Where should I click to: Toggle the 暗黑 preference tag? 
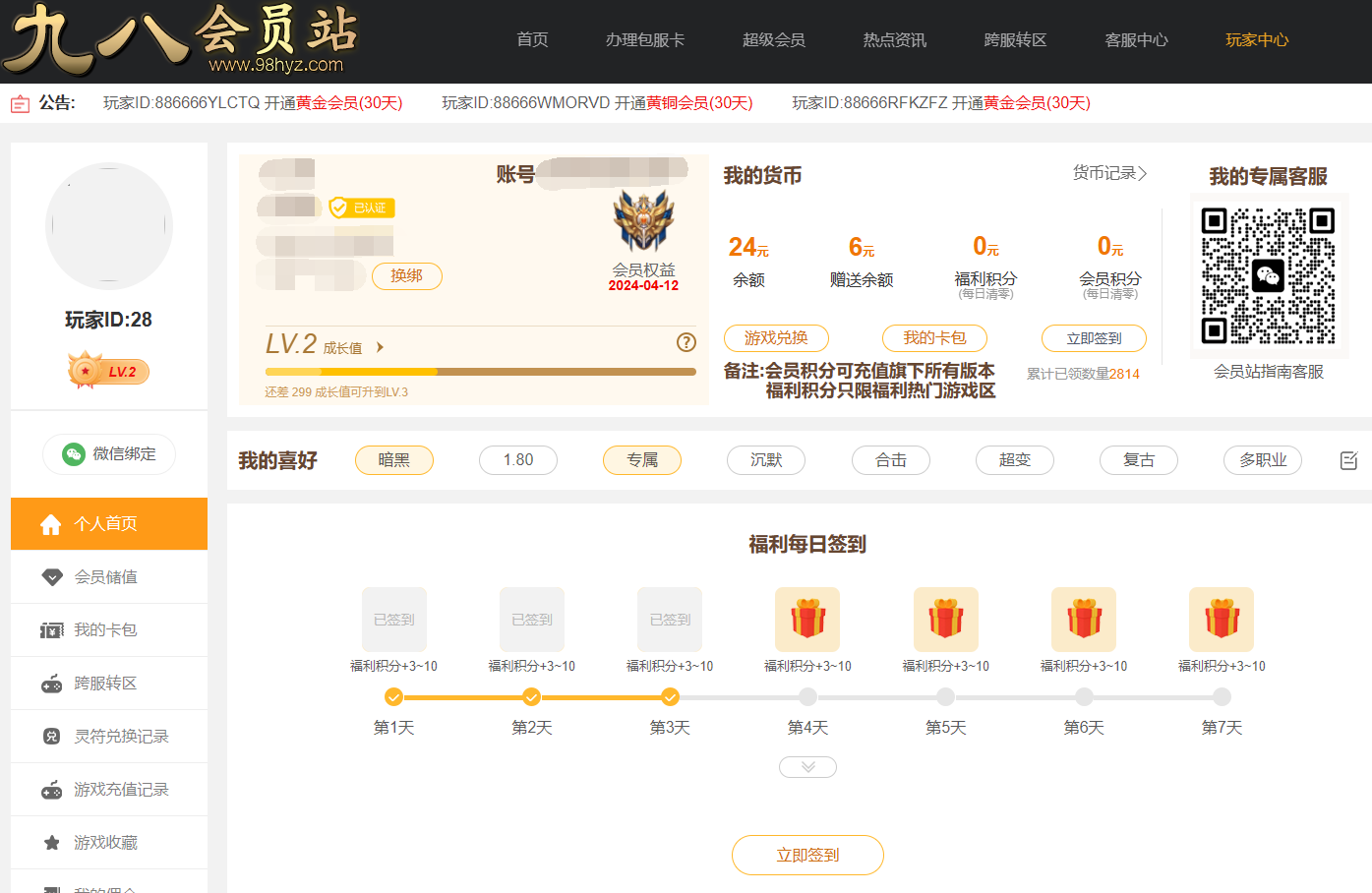tap(393, 460)
